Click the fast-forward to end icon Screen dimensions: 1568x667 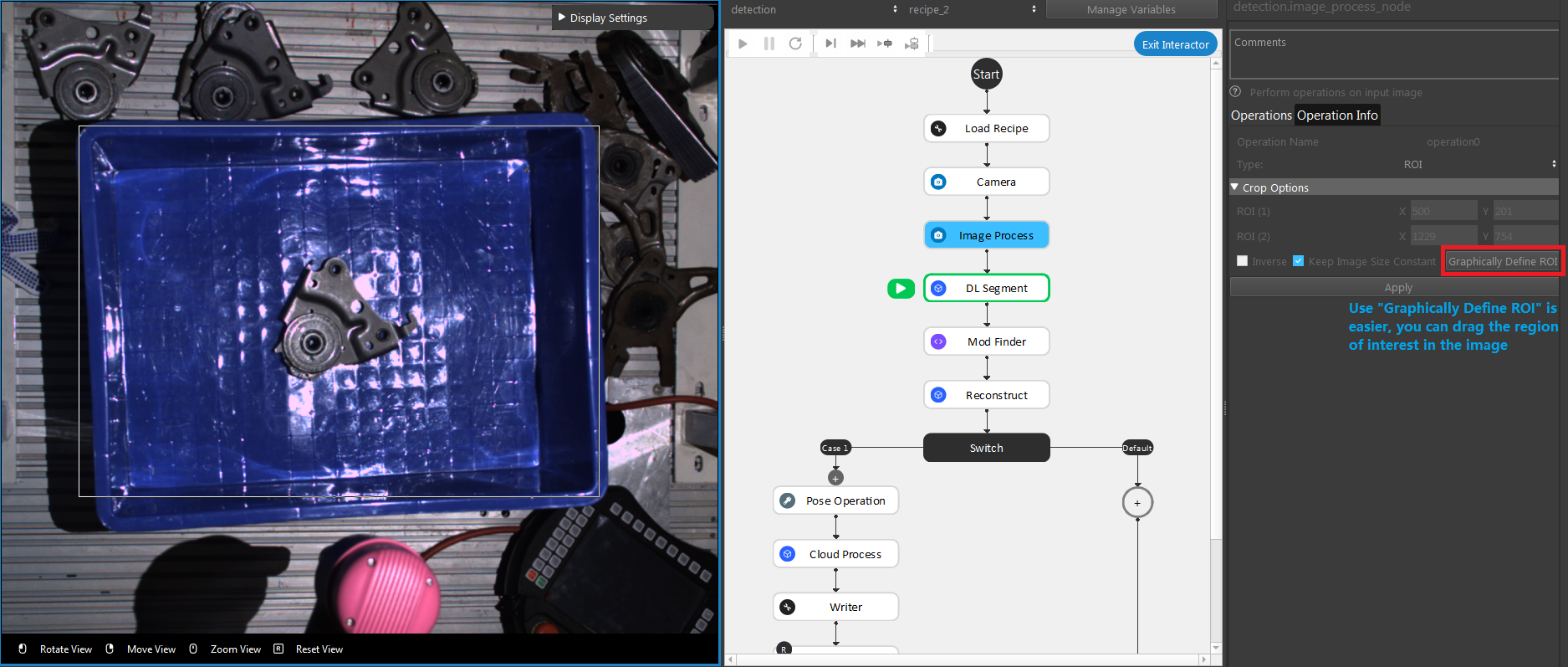click(x=857, y=44)
